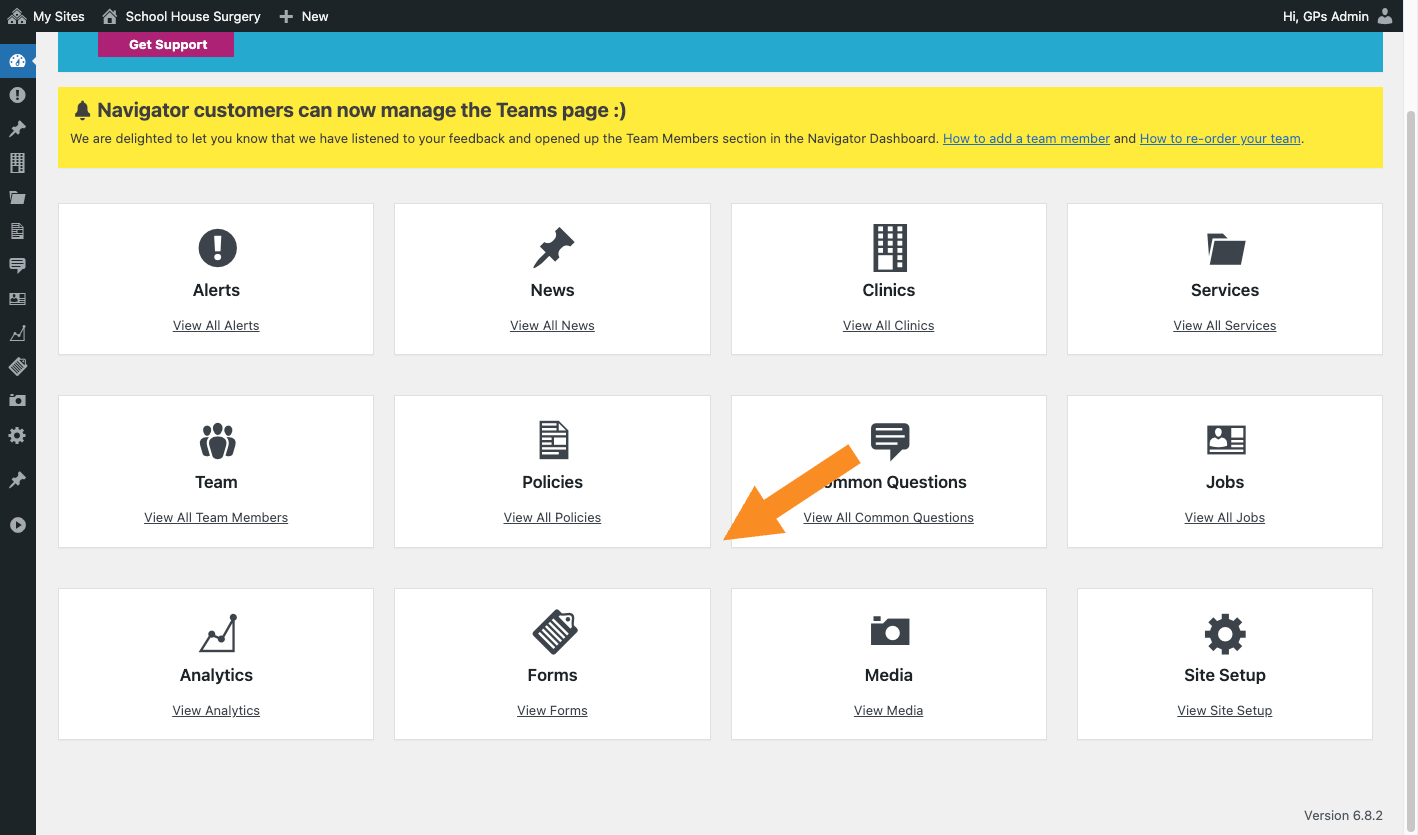Open the How to add a team member link
The width and height of the screenshot is (1418, 835).
(1026, 139)
